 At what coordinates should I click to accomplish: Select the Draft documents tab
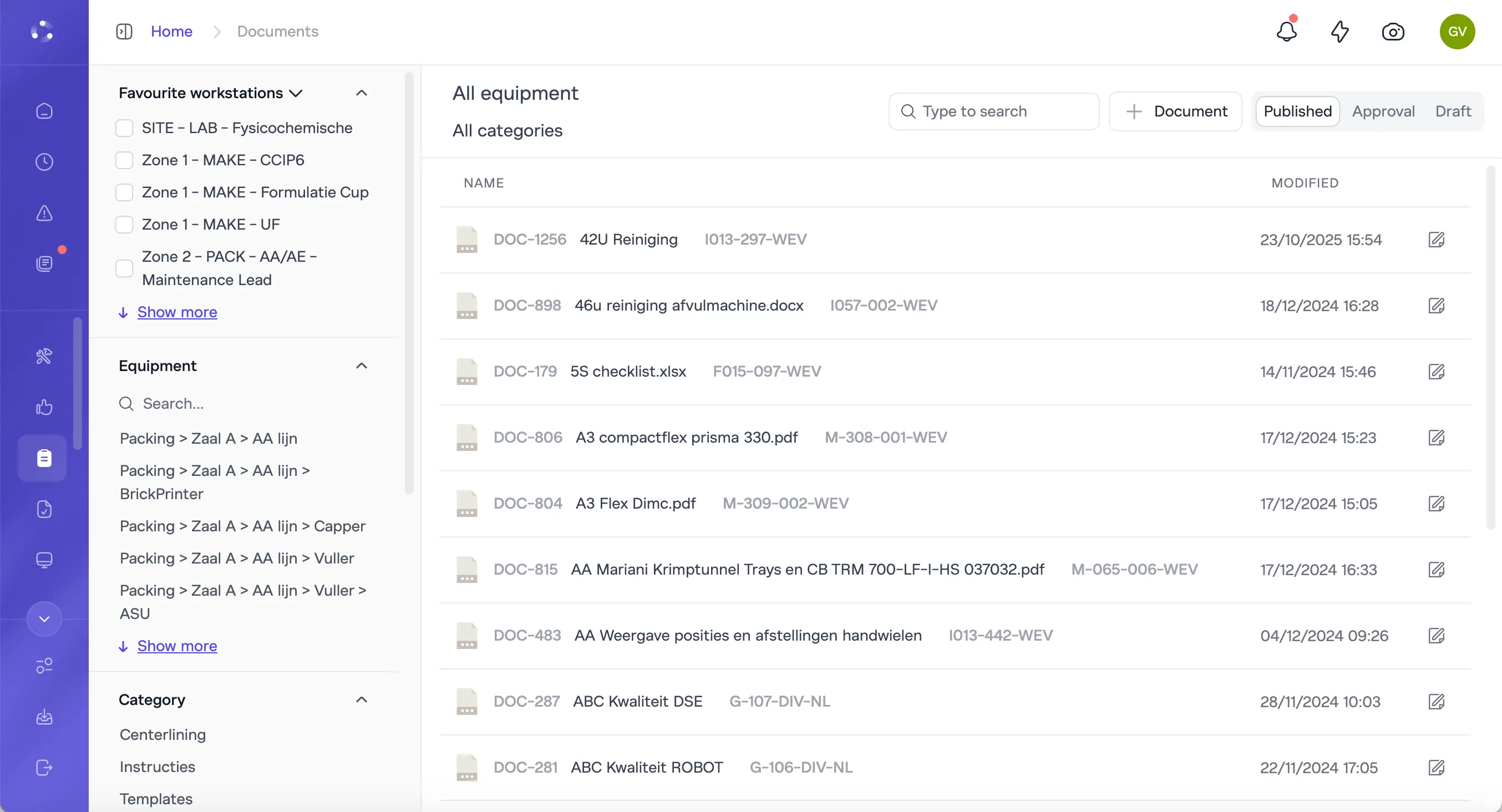(x=1454, y=111)
